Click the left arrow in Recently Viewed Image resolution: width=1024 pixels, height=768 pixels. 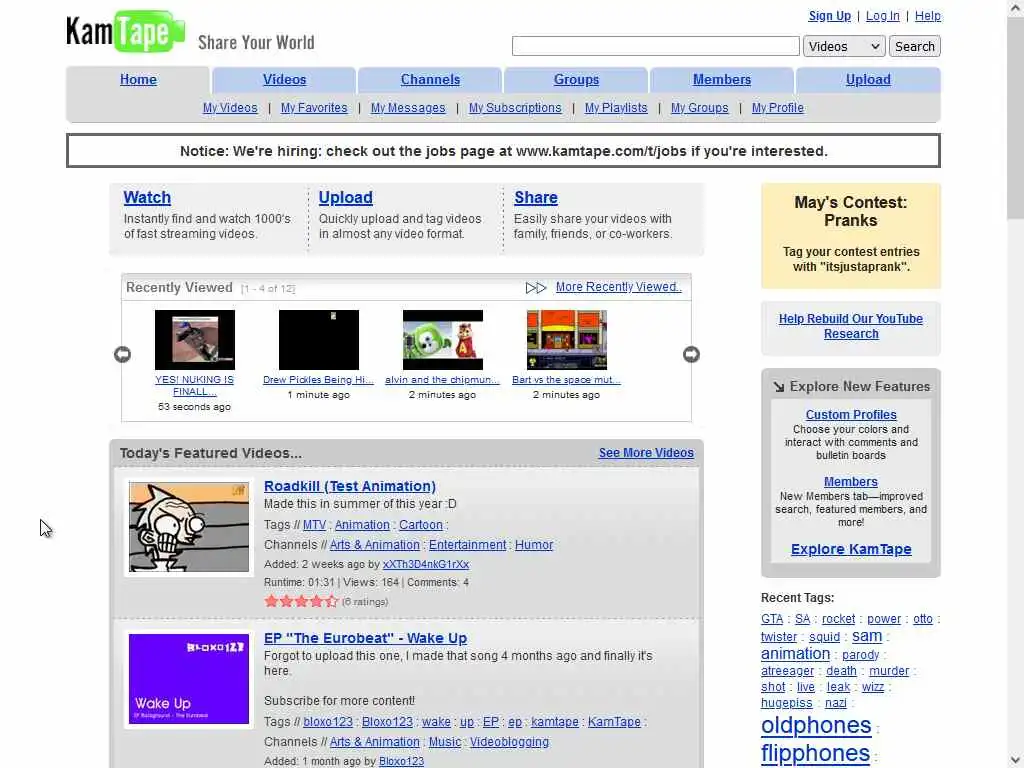point(122,354)
